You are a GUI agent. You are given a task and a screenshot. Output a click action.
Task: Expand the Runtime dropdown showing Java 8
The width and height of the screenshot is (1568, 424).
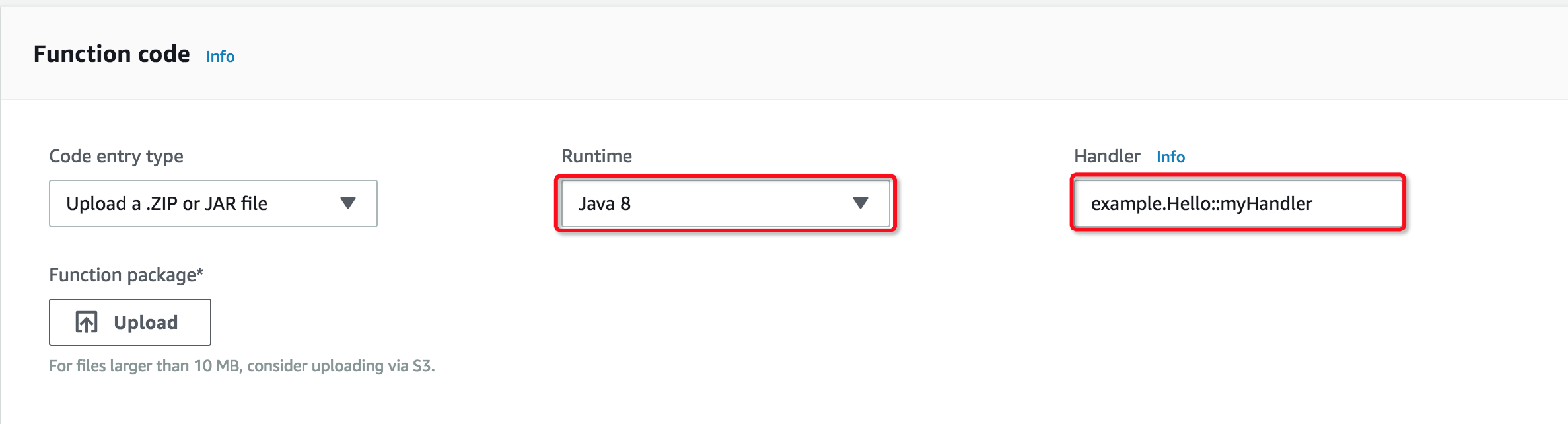pyautogui.click(x=726, y=203)
